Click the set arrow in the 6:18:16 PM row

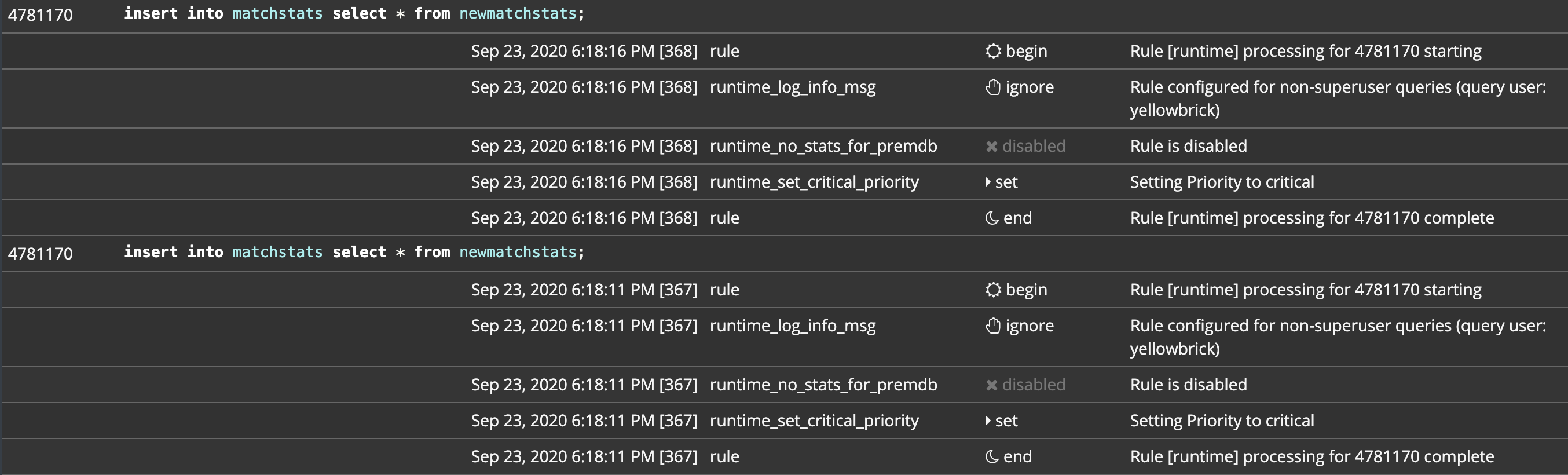pos(988,182)
